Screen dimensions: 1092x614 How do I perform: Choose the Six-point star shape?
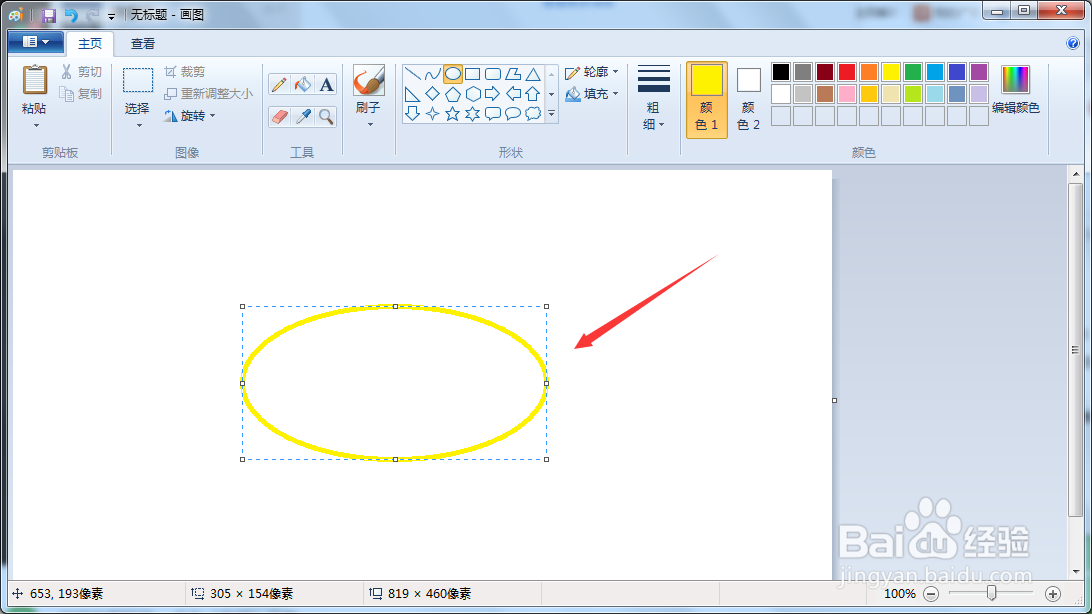[x=473, y=113]
